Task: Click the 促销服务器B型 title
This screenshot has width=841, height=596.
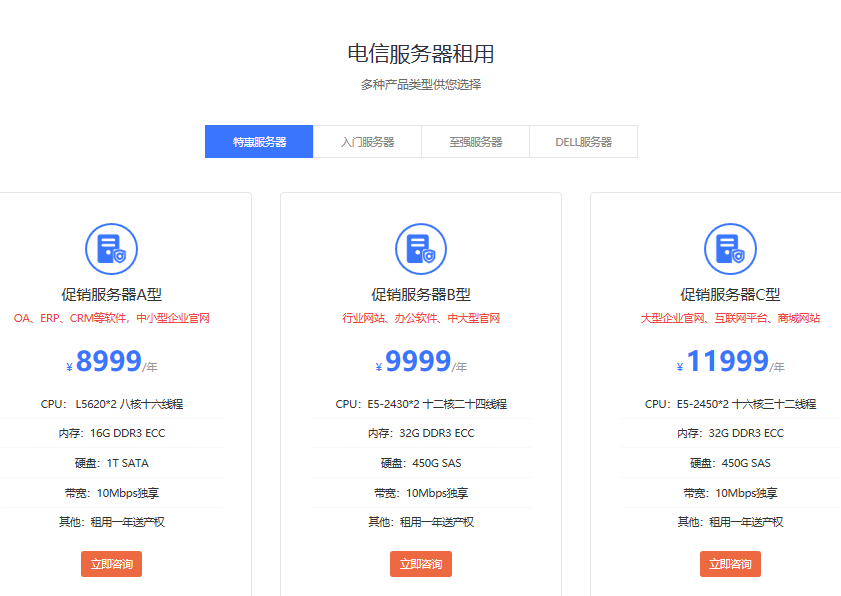Action: pos(421,295)
